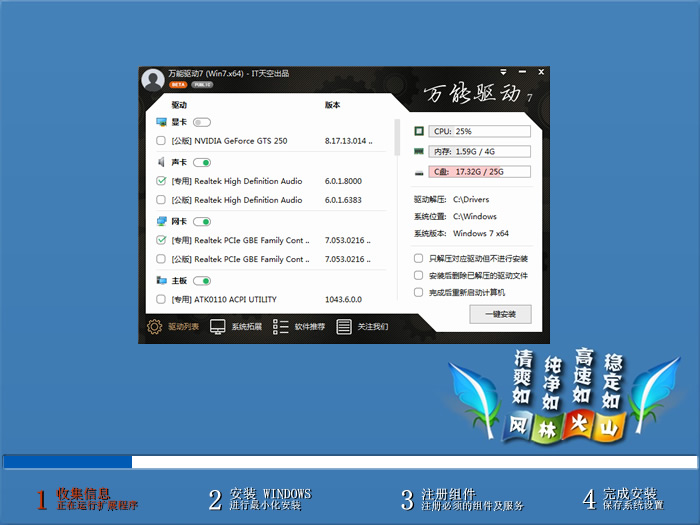Viewport: 700px width, 525px height.
Task: Minimize the 万能驱动7 window
Action: tap(522, 72)
